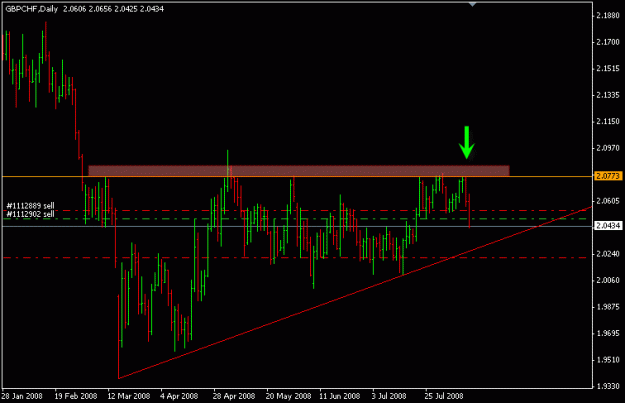Select the orange 2.0773 price label
The height and width of the screenshot is (403, 625).
pos(607,176)
